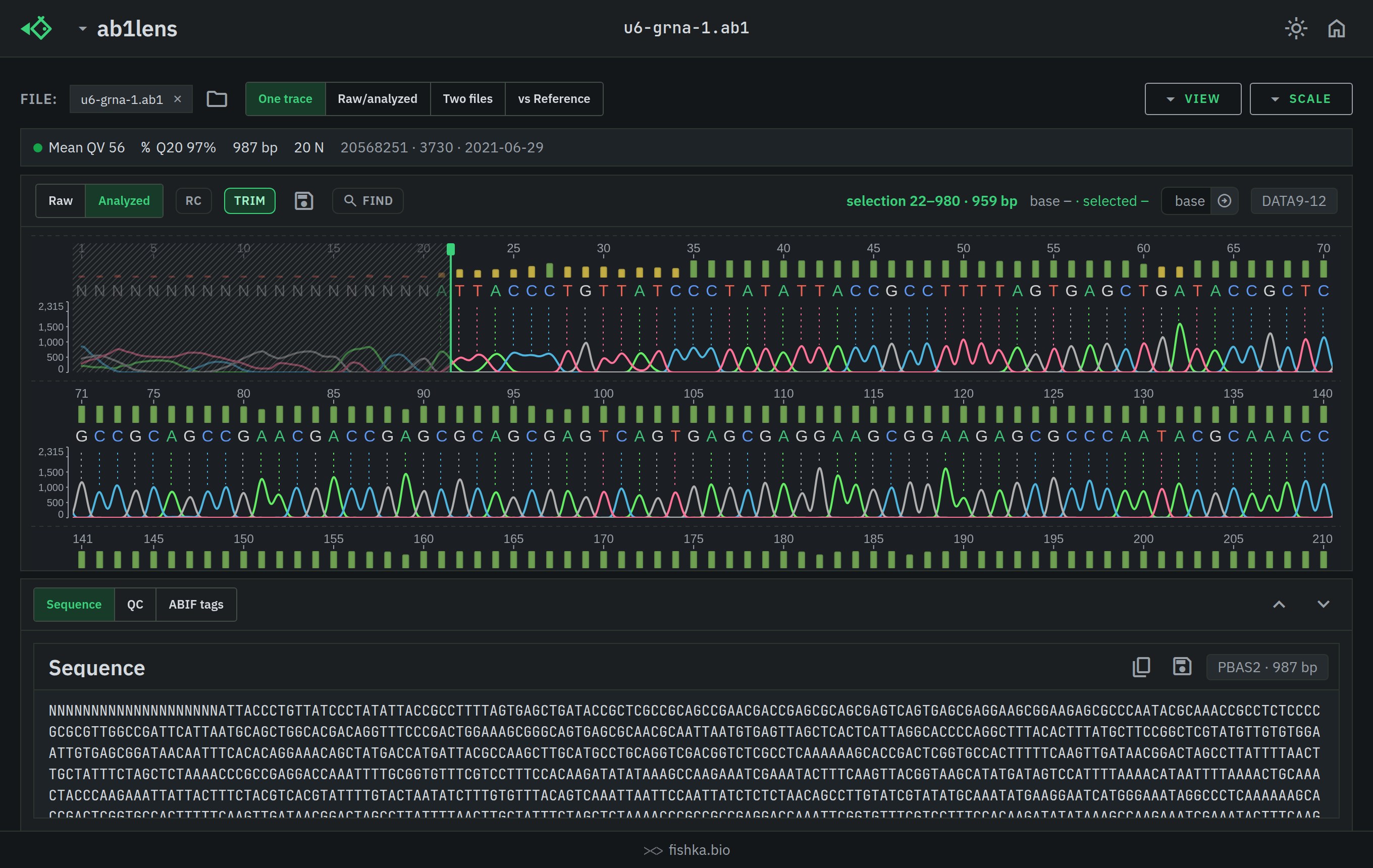Collapse the panel with the up chevron
Screen dimensions: 1373x868
click(x=1279, y=604)
